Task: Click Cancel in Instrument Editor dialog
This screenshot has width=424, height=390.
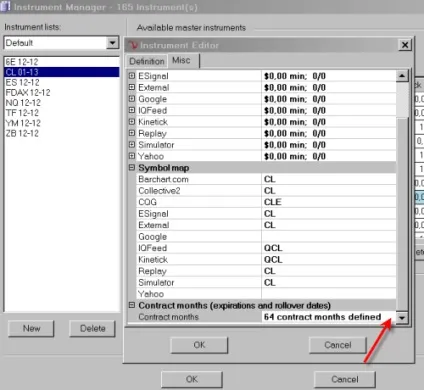Action: 338,345
